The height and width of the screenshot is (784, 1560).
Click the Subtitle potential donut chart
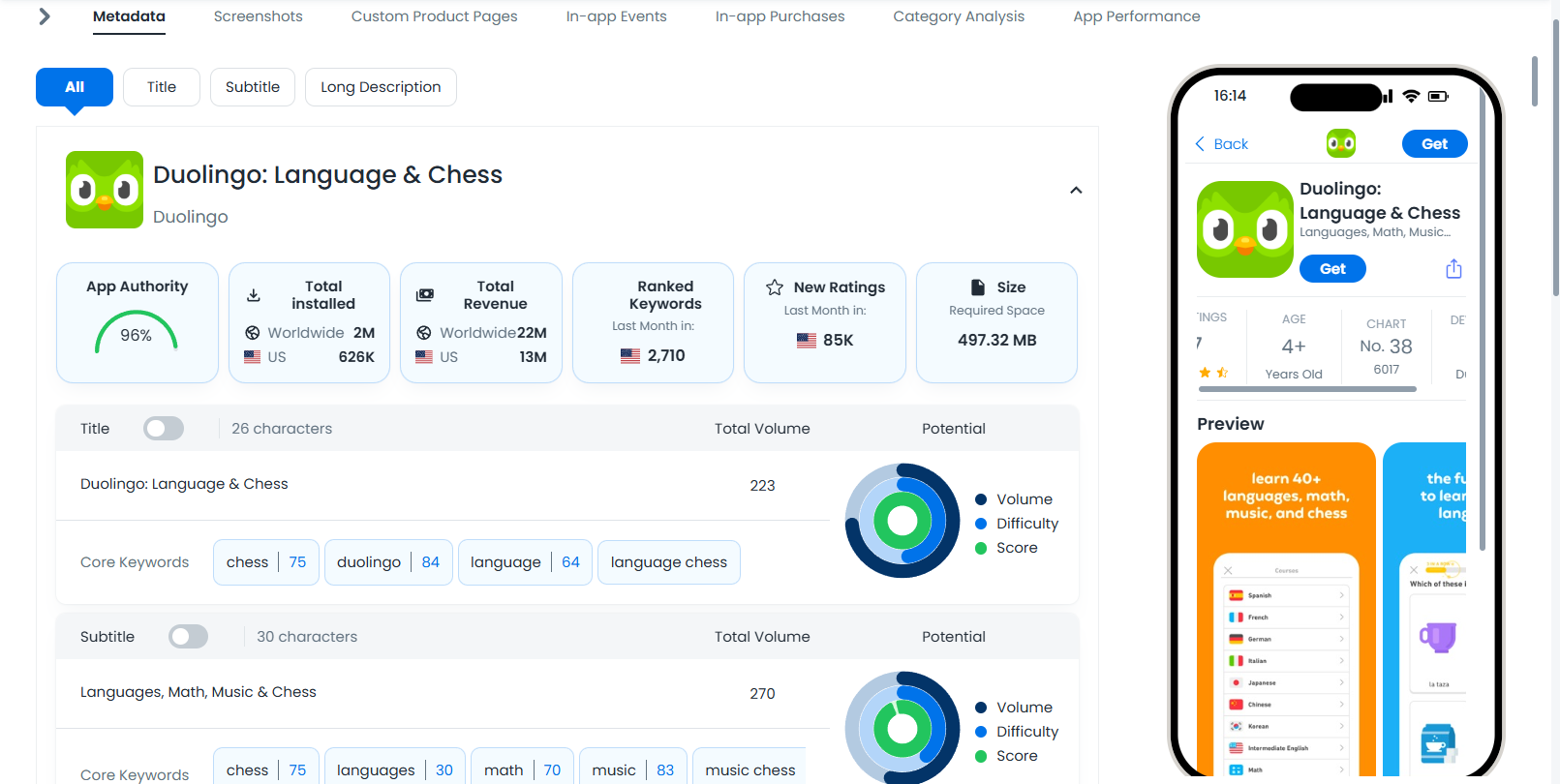tap(902, 728)
